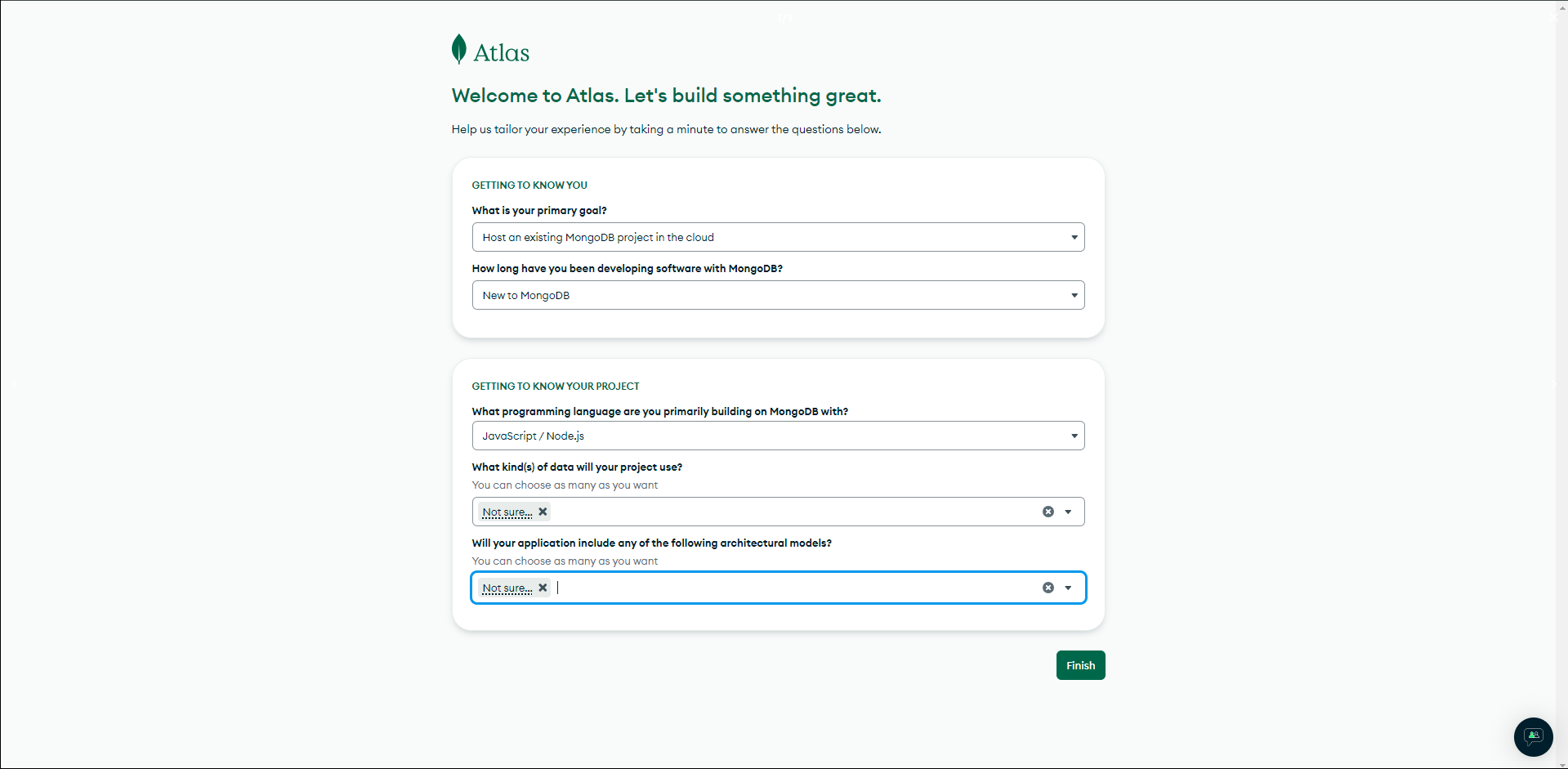
Task: Click the Finish button
Action: (x=1080, y=665)
